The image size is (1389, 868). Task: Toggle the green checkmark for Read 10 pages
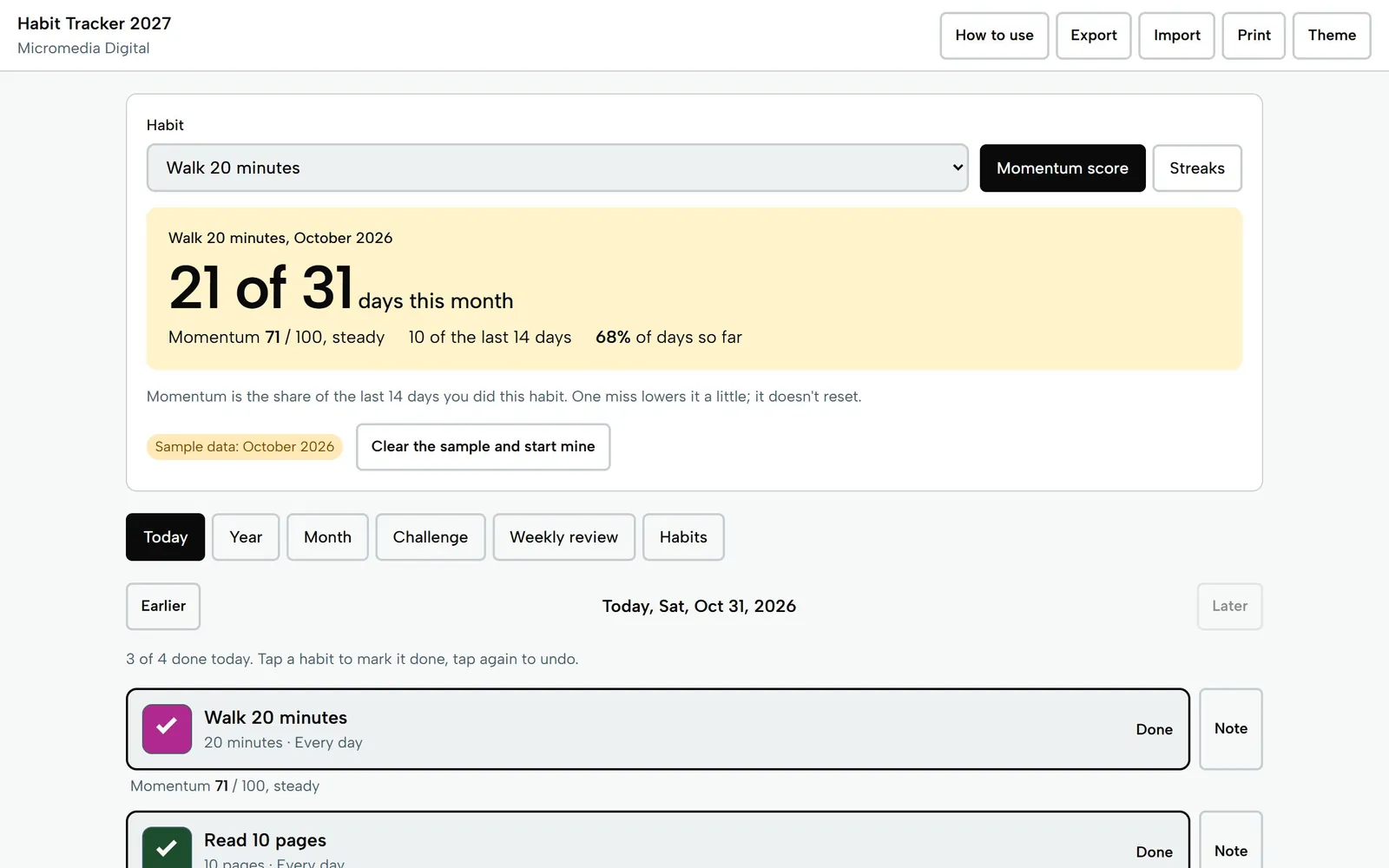pos(167,847)
